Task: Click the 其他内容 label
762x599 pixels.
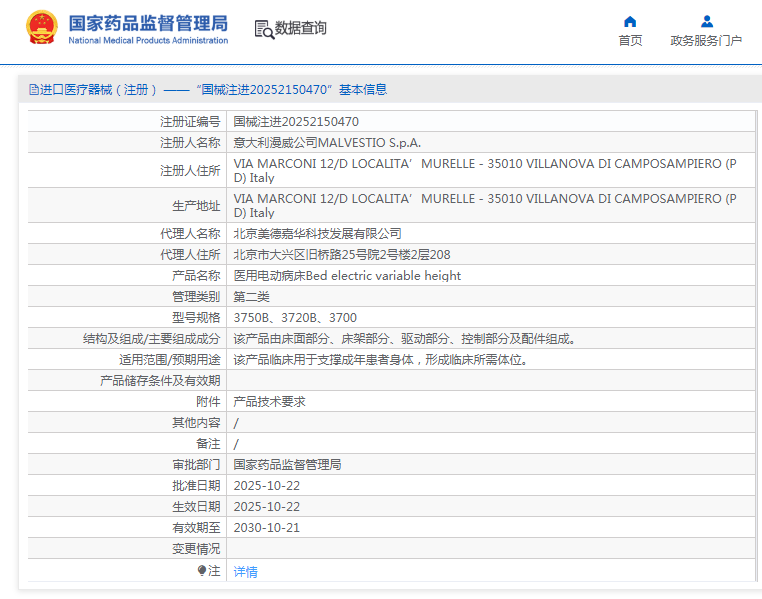Action: (196, 423)
